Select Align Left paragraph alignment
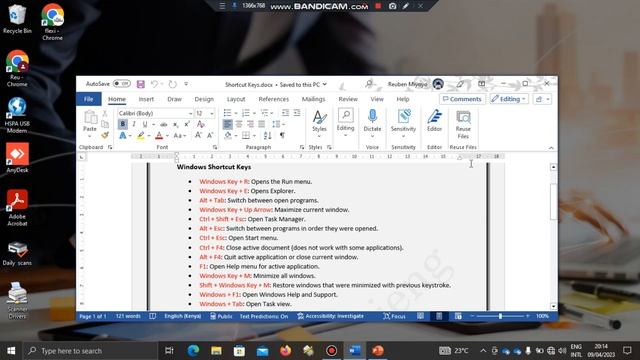Image resolution: width=640 pixels, height=360 pixels. pos(227,124)
